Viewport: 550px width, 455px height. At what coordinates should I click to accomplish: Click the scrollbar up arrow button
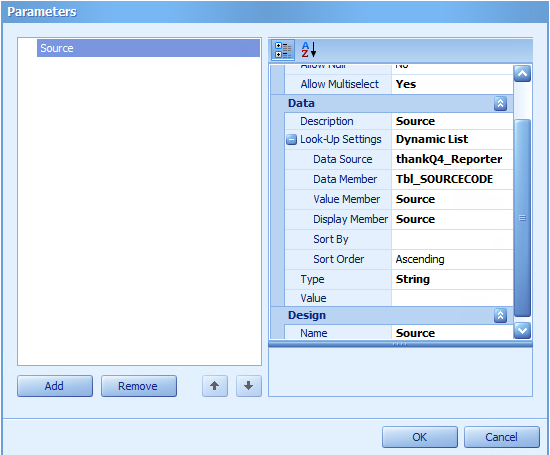[522, 74]
